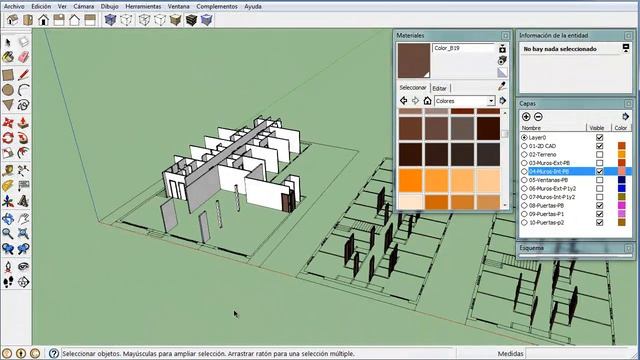The height and width of the screenshot is (360, 640).
Task: Activate the 3D Text tool
Action: pyautogui.click(x=23, y=201)
